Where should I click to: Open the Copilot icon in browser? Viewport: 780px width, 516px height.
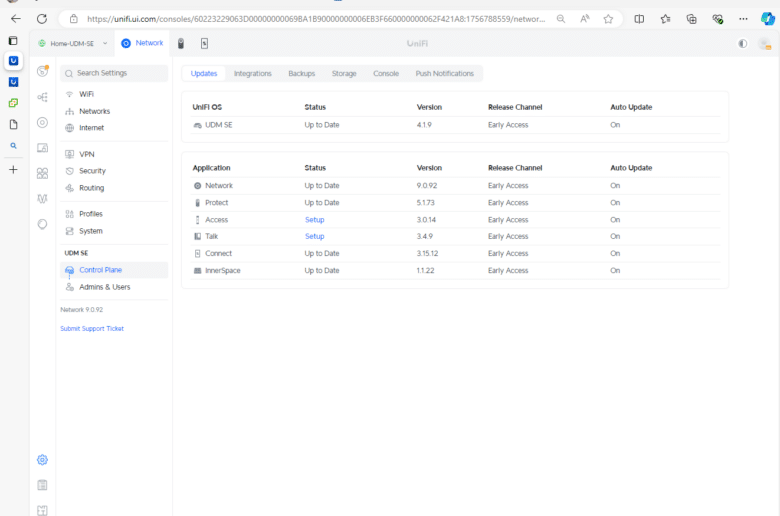(x=768, y=19)
